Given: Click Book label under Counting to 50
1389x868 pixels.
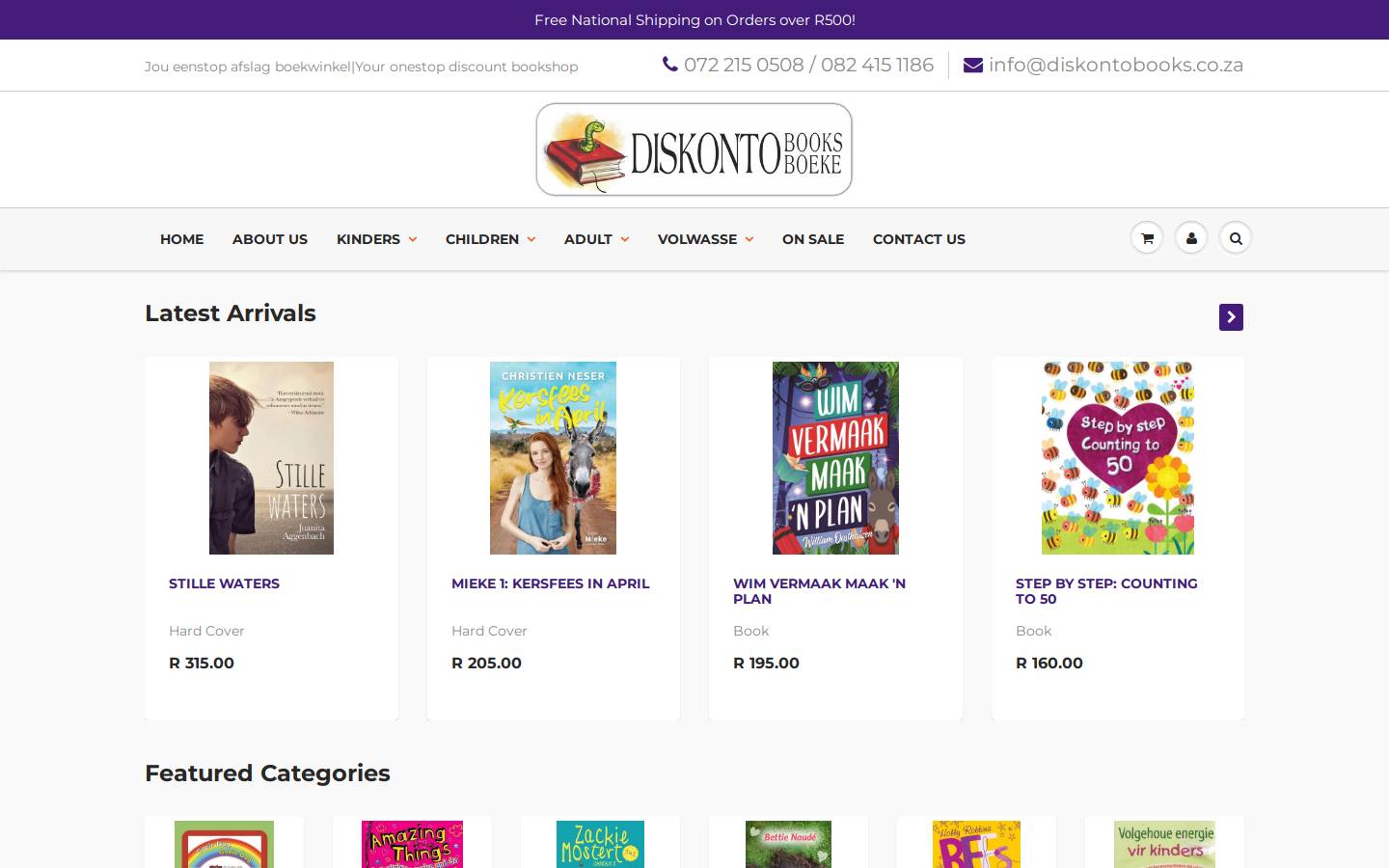Looking at the screenshot, I should [1033, 631].
